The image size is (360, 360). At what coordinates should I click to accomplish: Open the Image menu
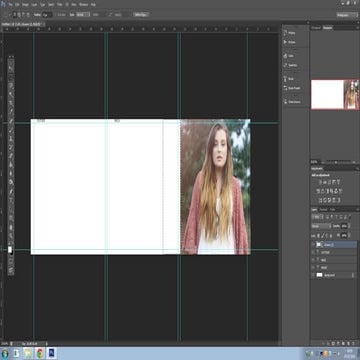click(26, 5)
